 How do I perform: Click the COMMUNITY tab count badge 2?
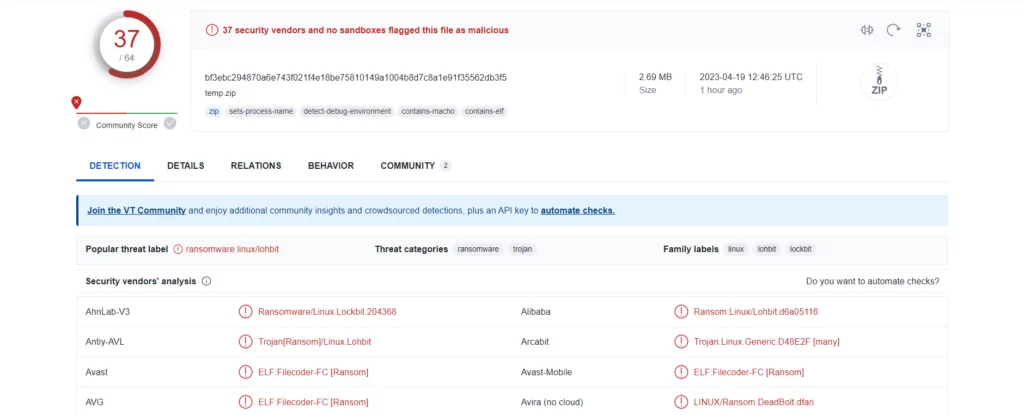[x=445, y=166]
